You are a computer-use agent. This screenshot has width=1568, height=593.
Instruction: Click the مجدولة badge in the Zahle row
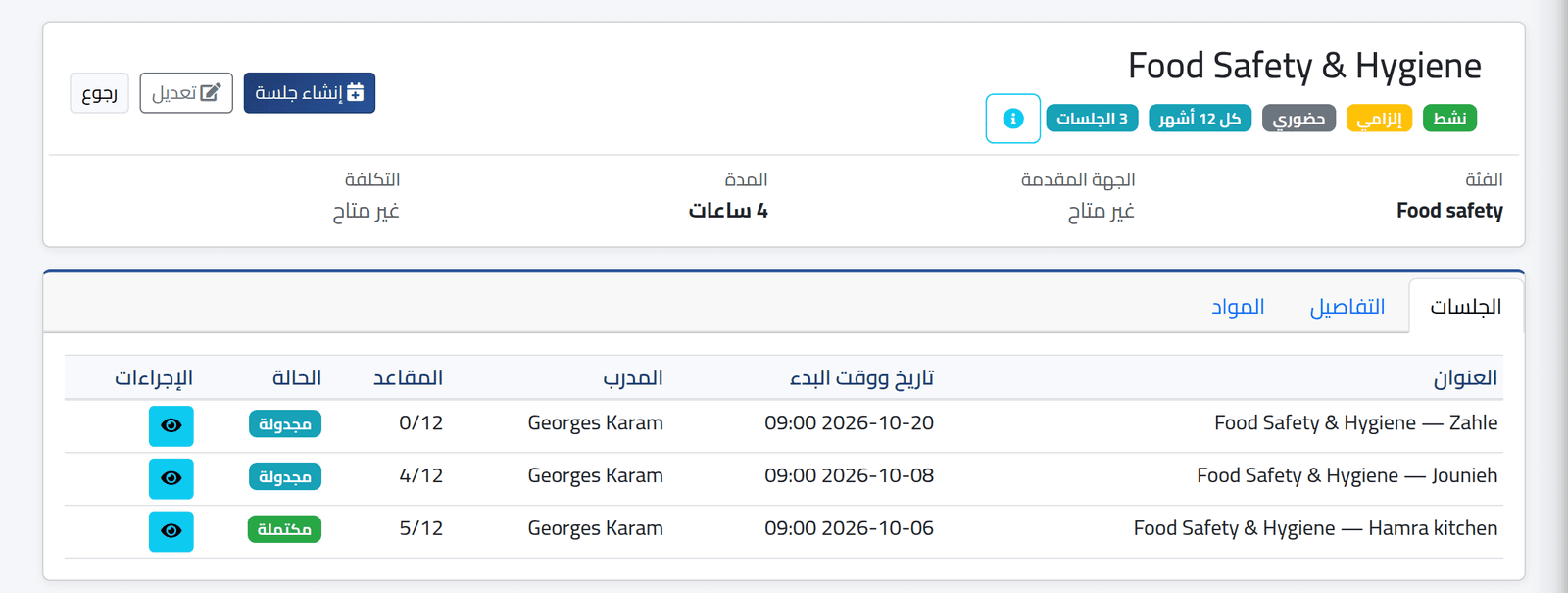point(285,424)
